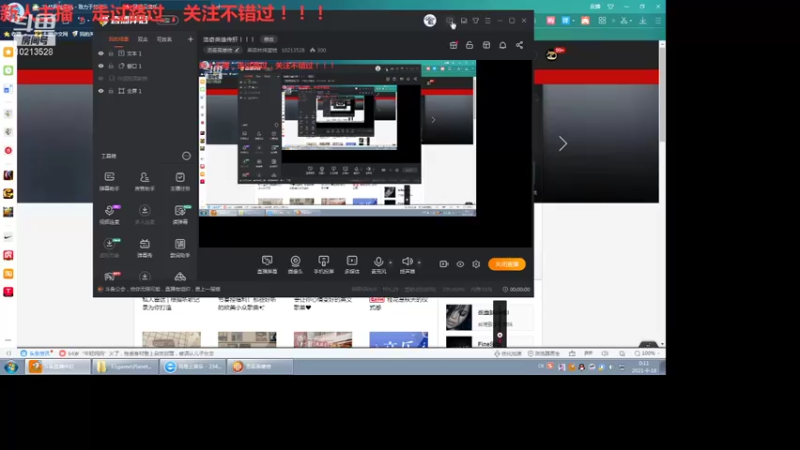The width and height of the screenshot is (800, 450).
Task: Open the 弹幕秀 danmaku show tool
Action: tap(144, 248)
